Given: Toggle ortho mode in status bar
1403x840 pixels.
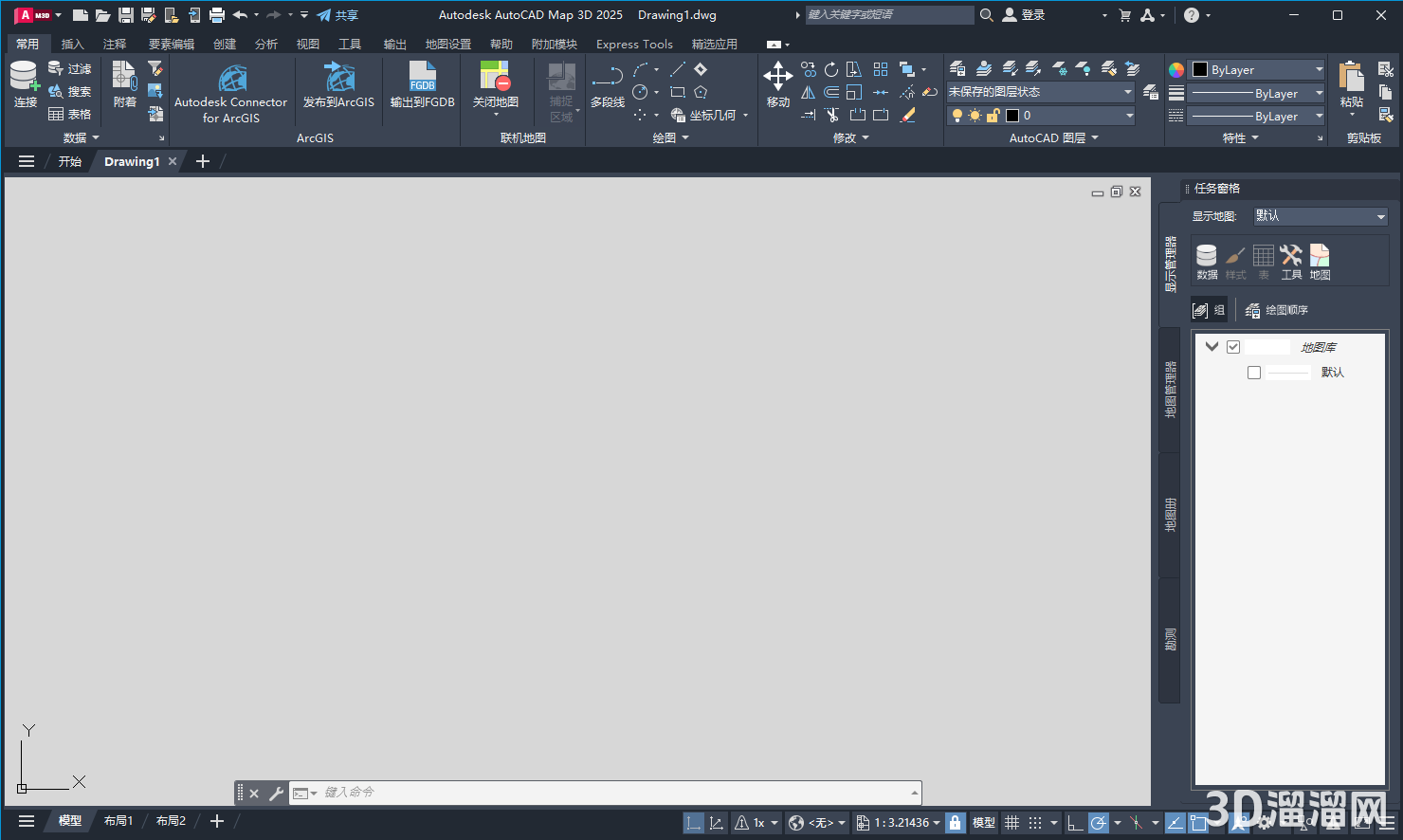Looking at the screenshot, I should point(1075,823).
